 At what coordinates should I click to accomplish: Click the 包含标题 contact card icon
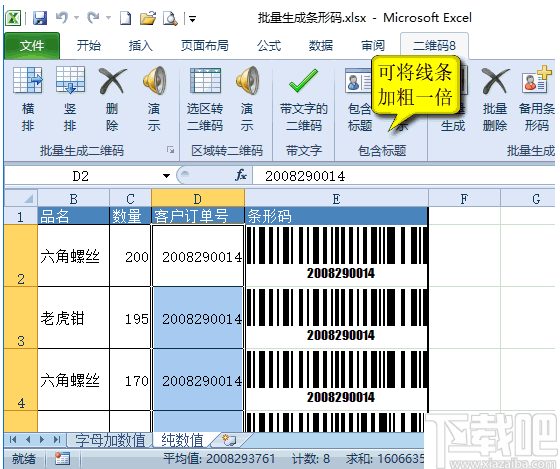click(359, 81)
